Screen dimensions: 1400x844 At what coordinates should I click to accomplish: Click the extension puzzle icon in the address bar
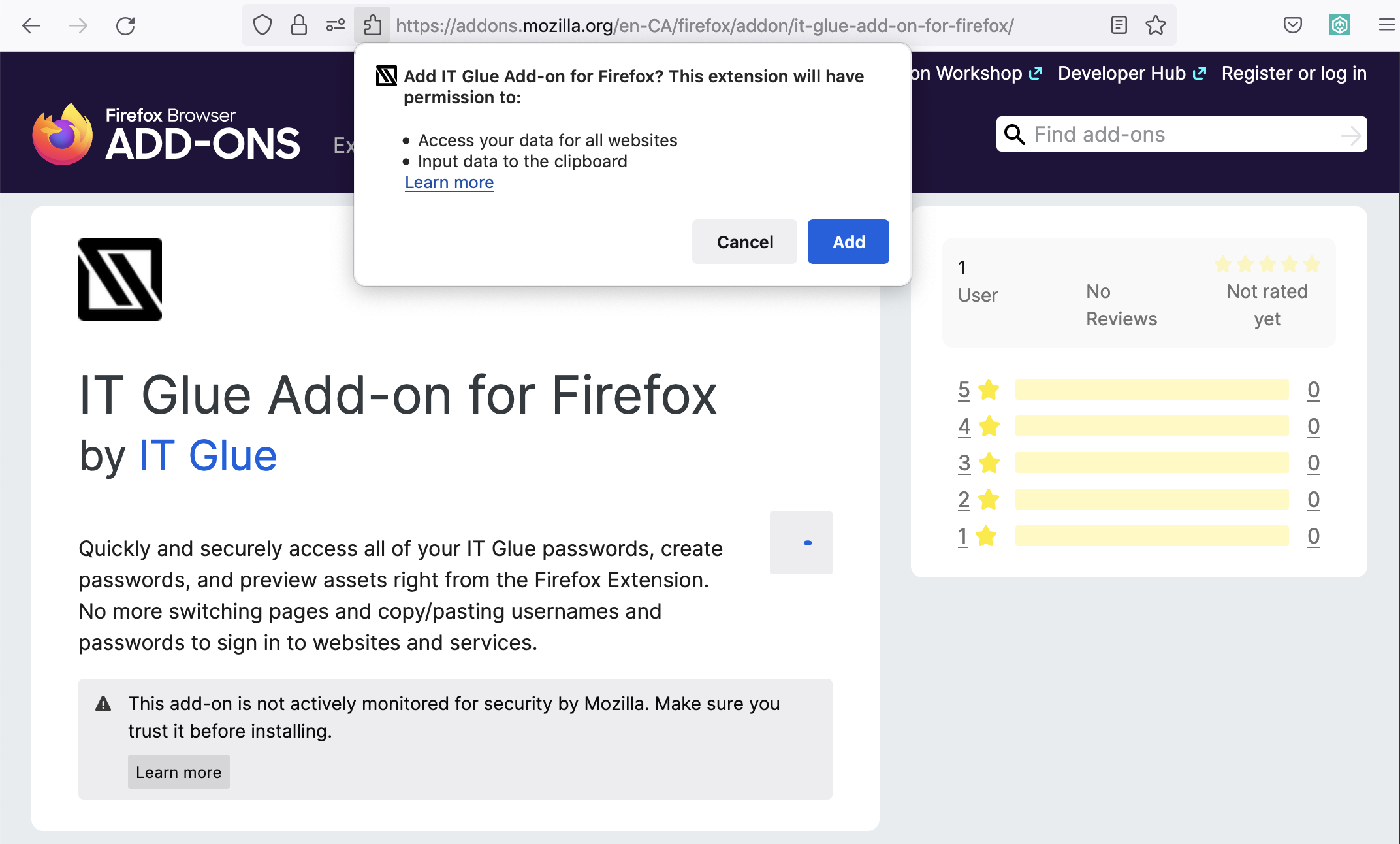point(372,25)
